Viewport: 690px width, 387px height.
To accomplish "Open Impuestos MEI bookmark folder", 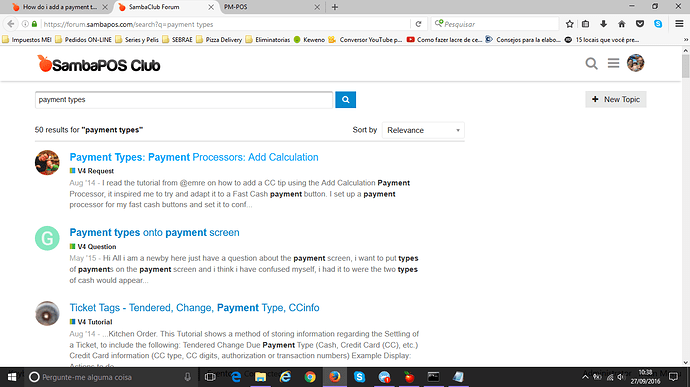I will tap(27, 40).
